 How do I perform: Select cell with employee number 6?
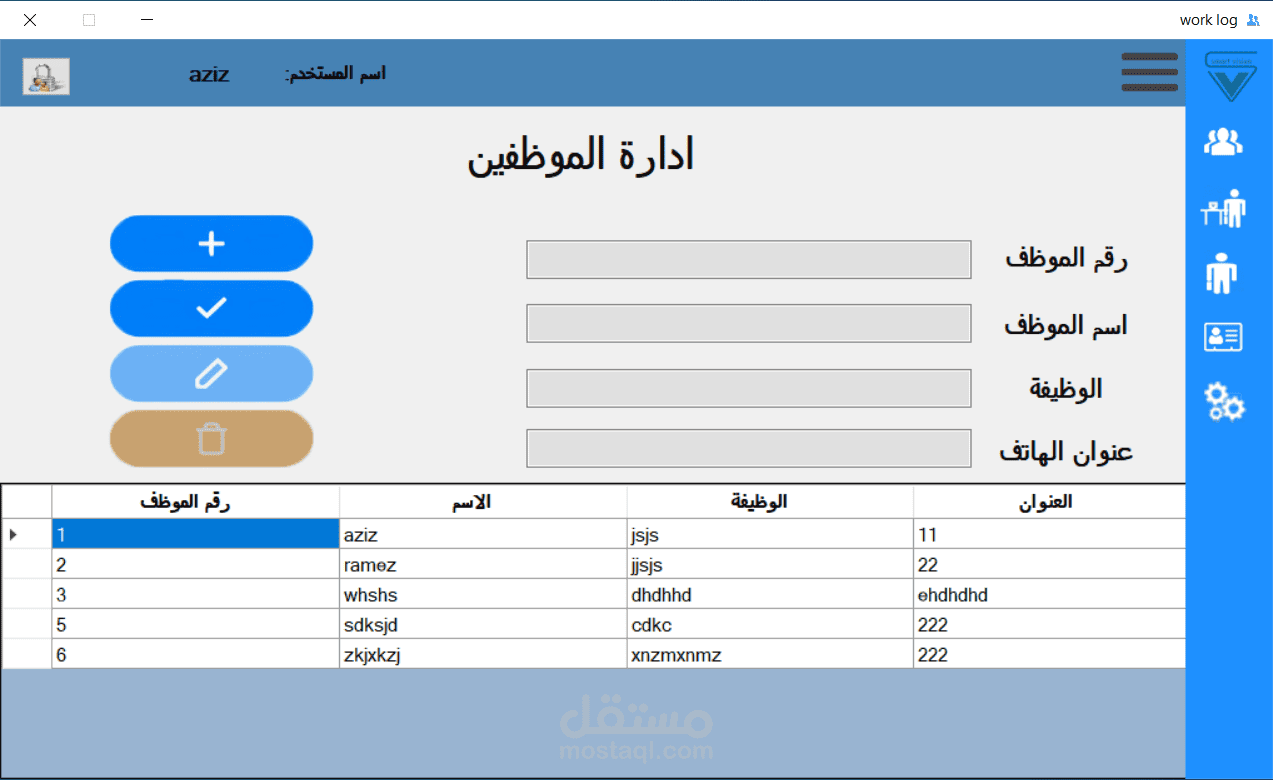point(196,654)
